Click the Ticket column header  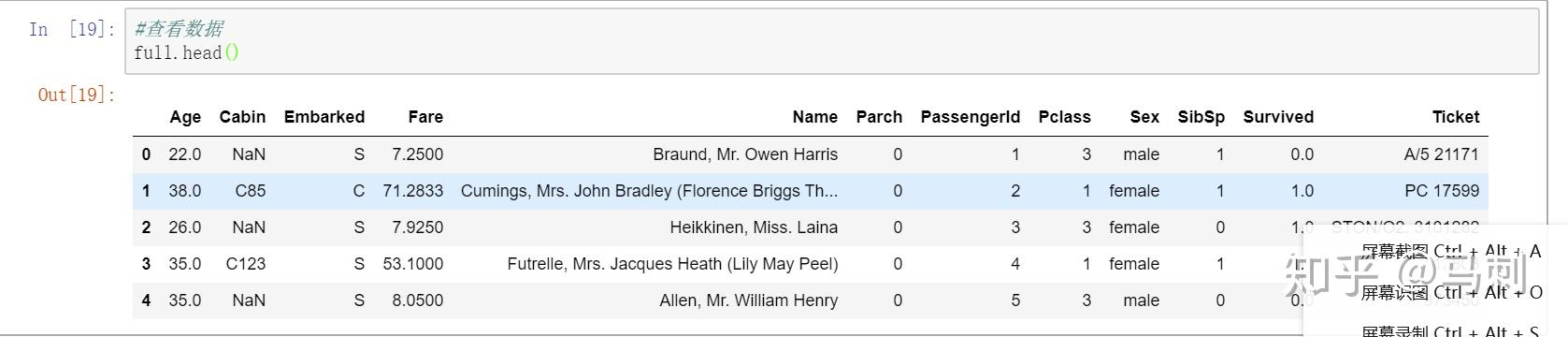point(1456,117)
